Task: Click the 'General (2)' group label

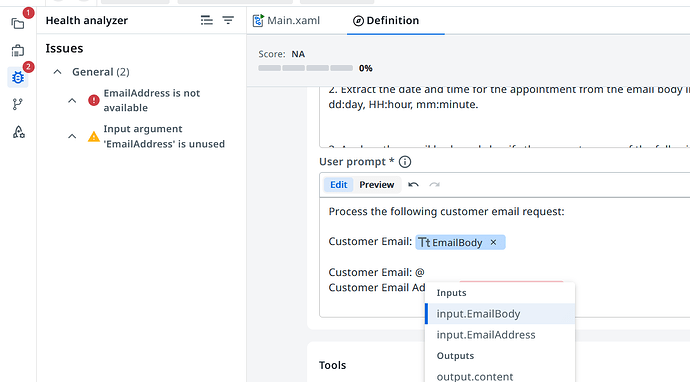Action: tap(101, 72)
